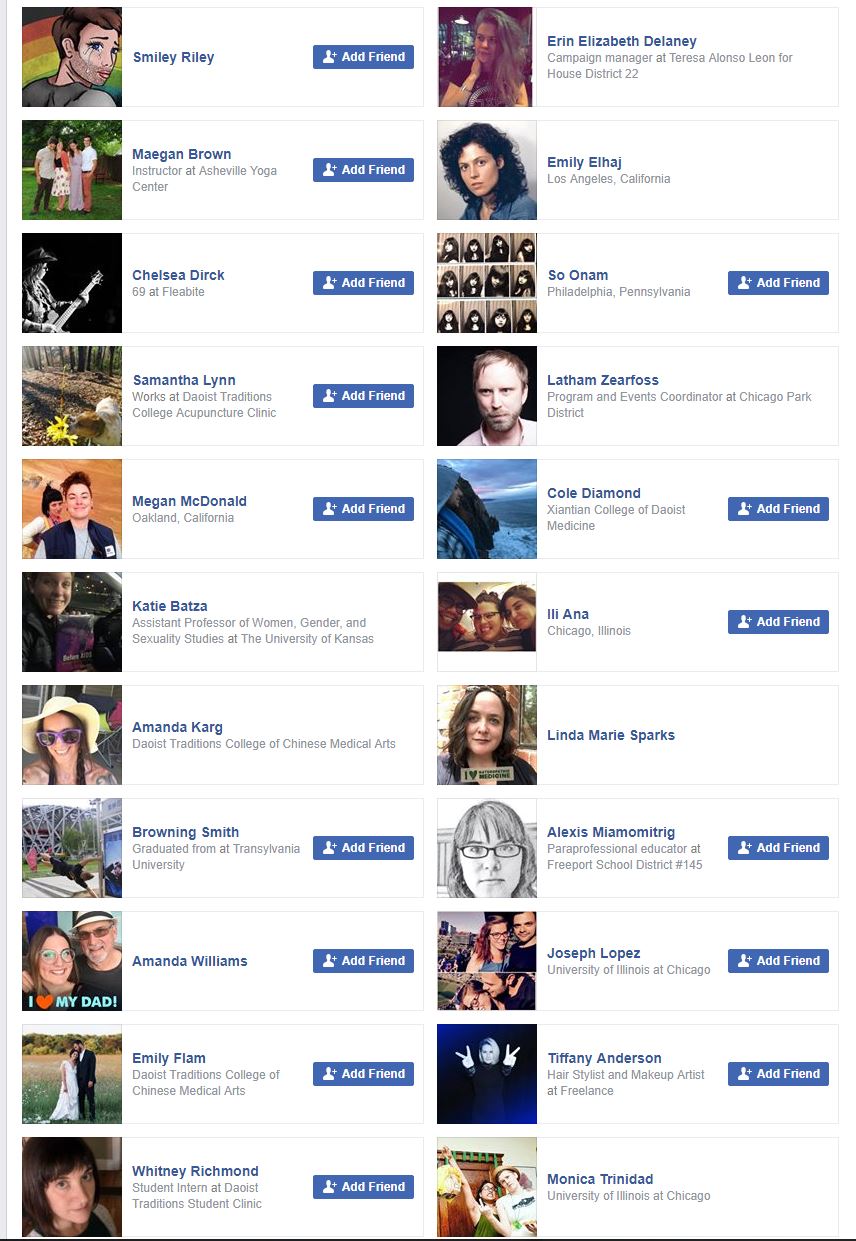Click Add Friend beside Cole Diamond
Viewport: 856px width, 1241px height.
coord(778,509)
